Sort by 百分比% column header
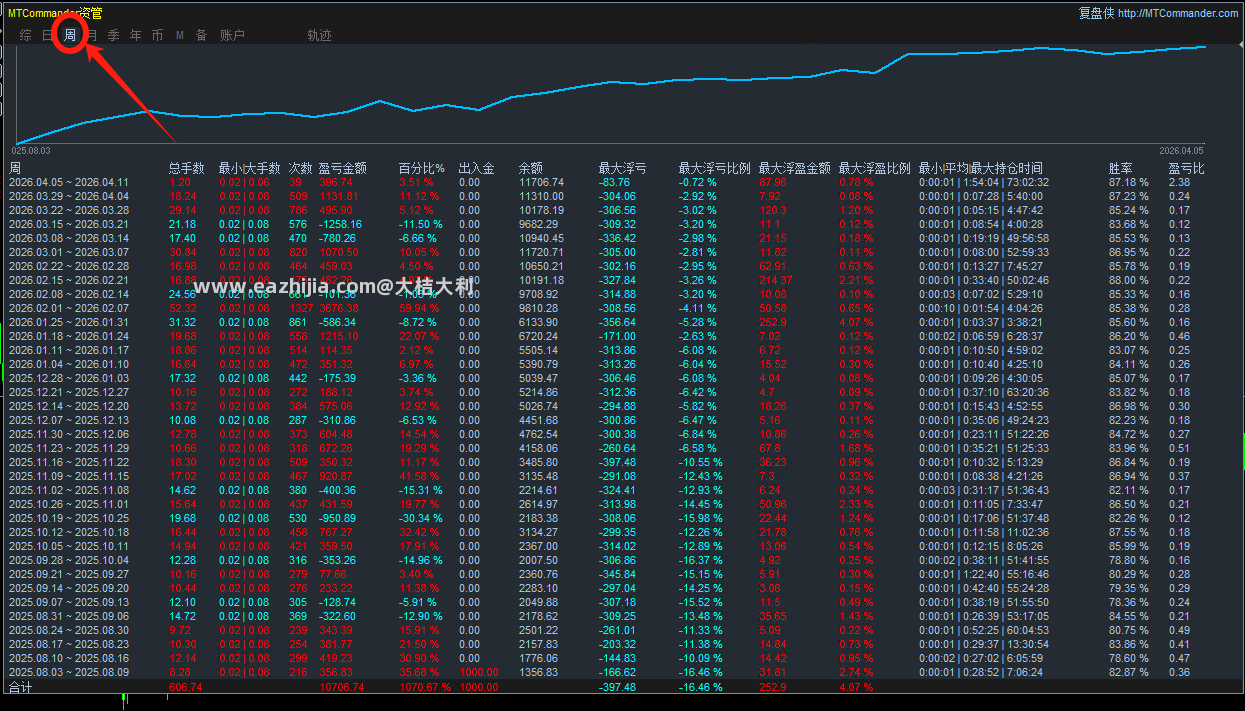Viewport: 1245px width, 711px height. coord(422,168)
